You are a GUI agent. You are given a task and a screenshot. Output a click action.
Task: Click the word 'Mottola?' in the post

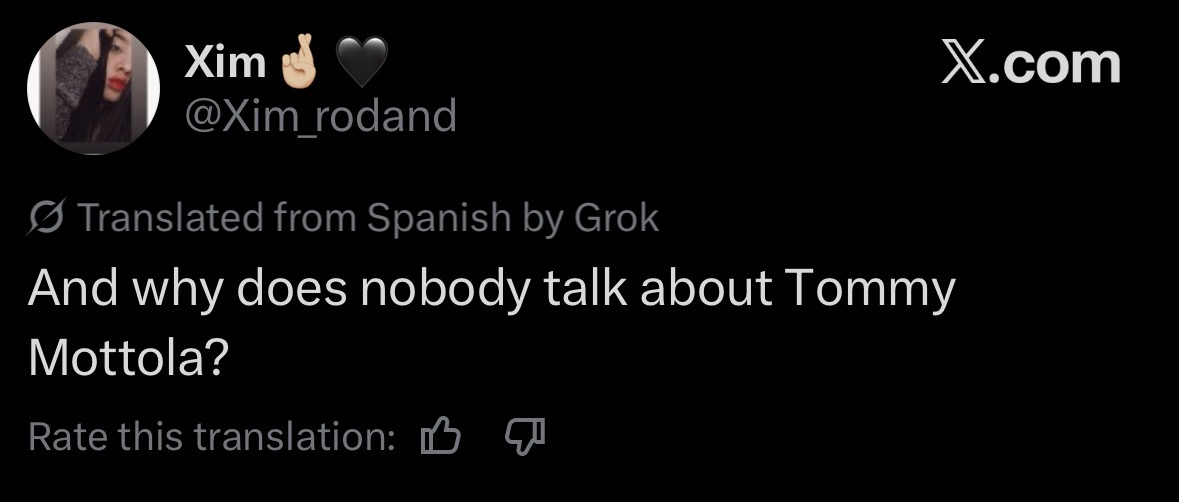[x=125, y=357]
